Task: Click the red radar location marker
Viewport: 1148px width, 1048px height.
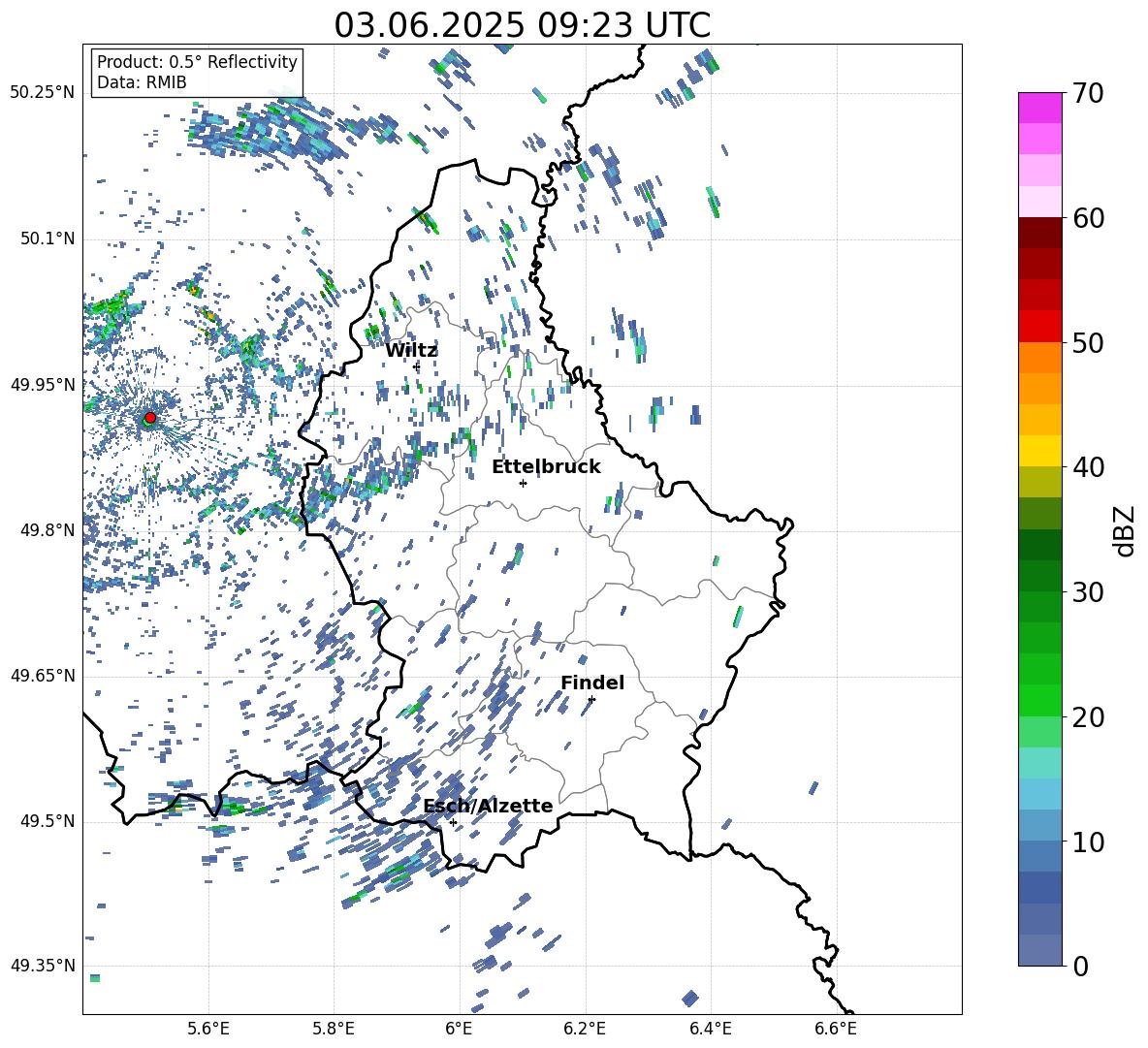Action: 150,417
